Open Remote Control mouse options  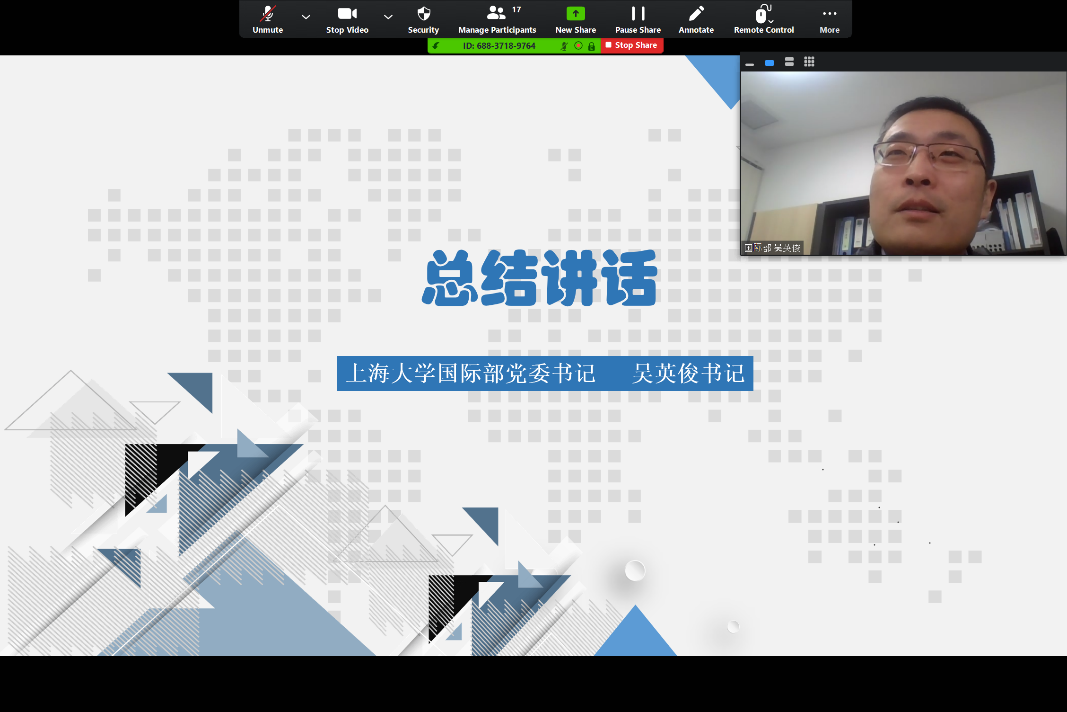pyautogui.click(x=764, y=18)
